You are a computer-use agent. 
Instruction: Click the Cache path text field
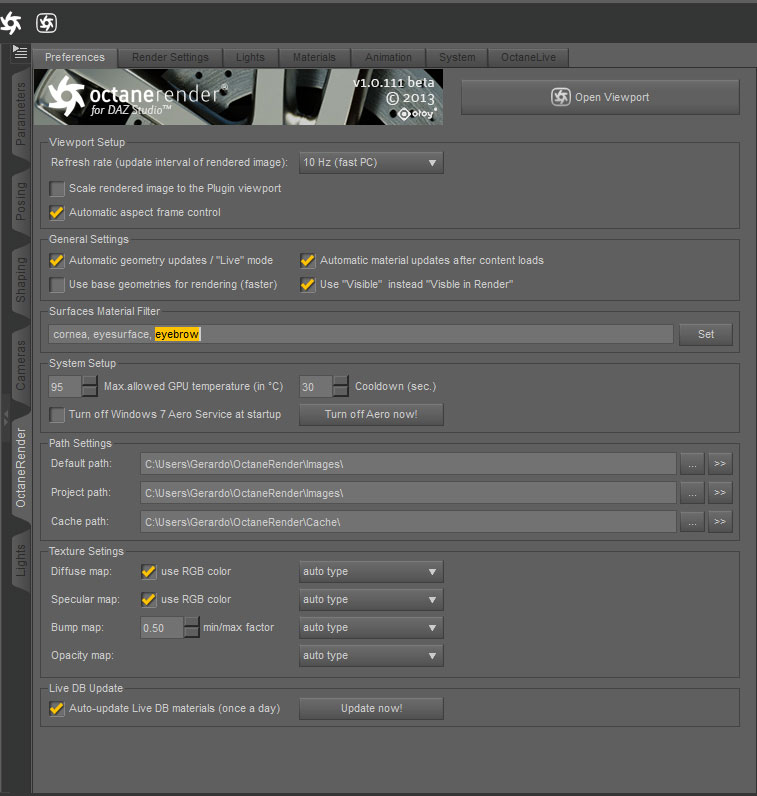point(408,522)
